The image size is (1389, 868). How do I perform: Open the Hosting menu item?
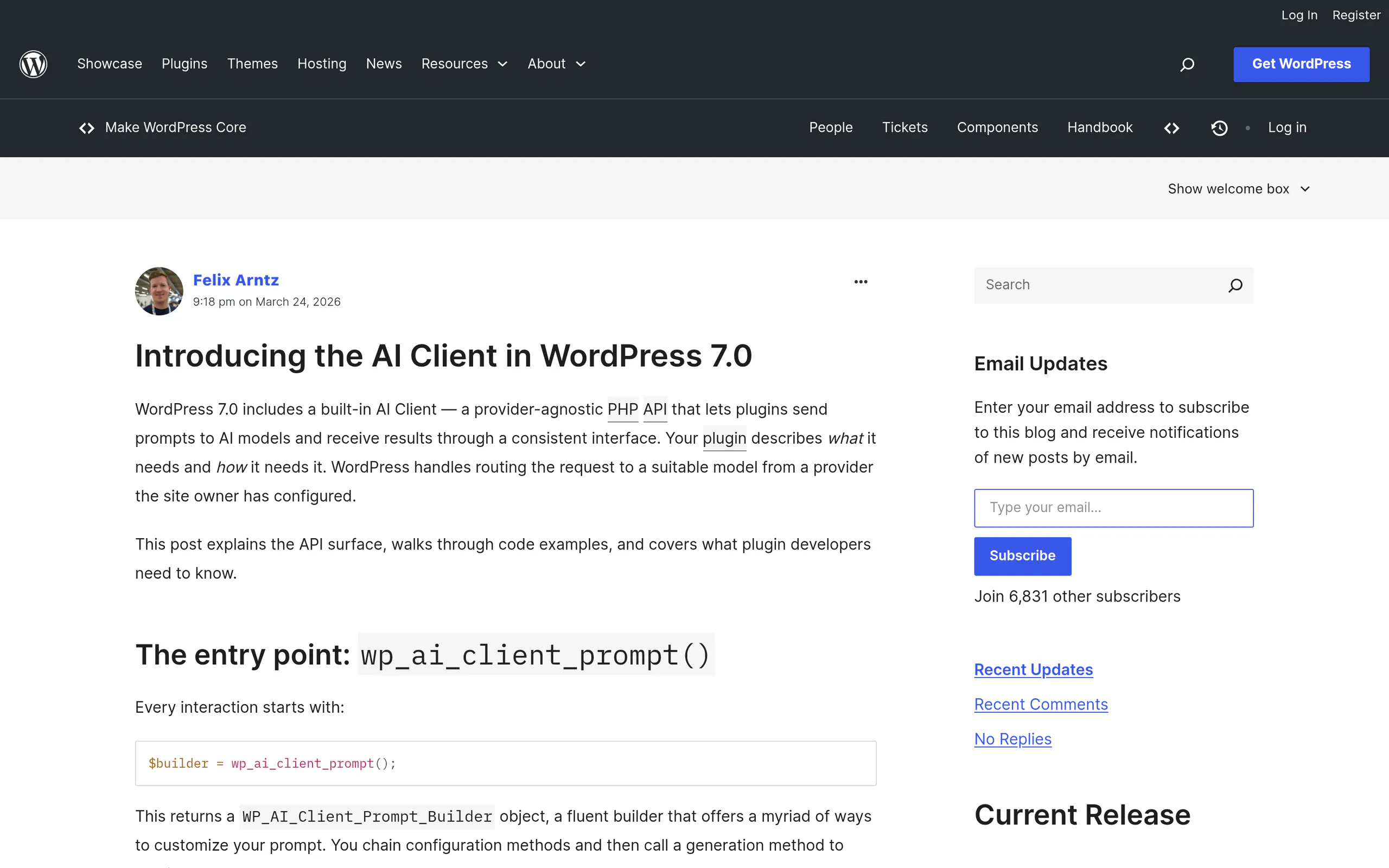(321, 63)
